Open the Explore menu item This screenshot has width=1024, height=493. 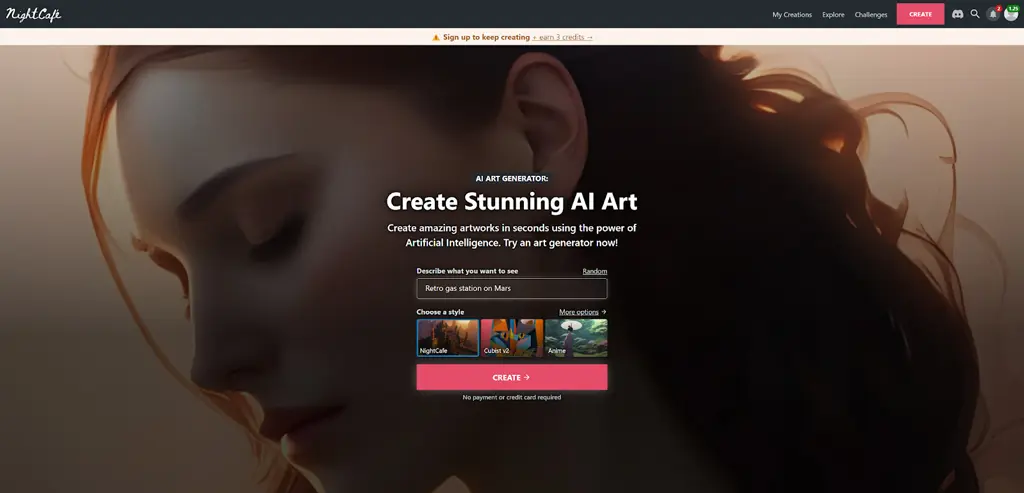[x=833, y=14]
